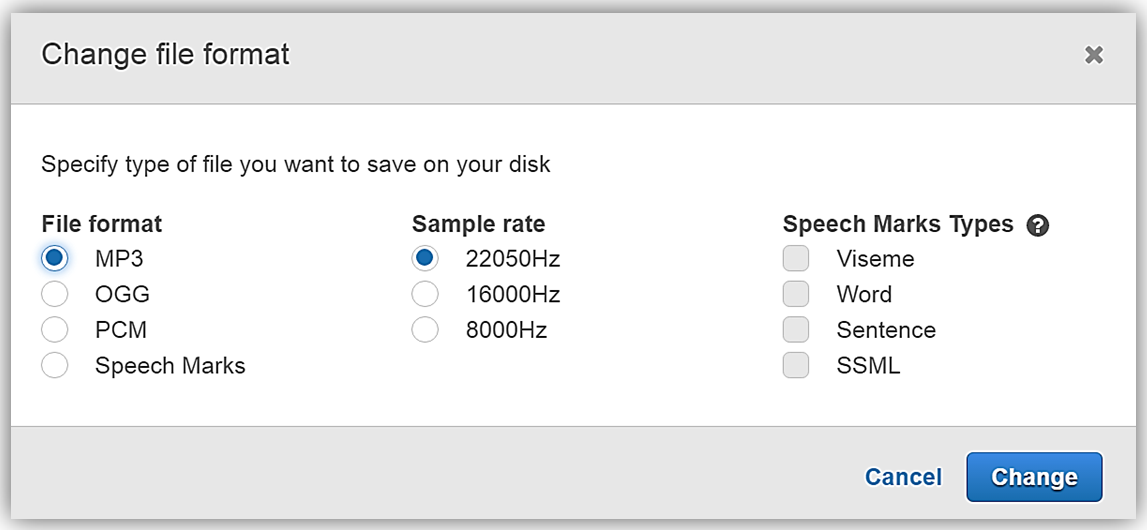
Task: Select the 22050Hz sample rate
Action: point(425,259)
